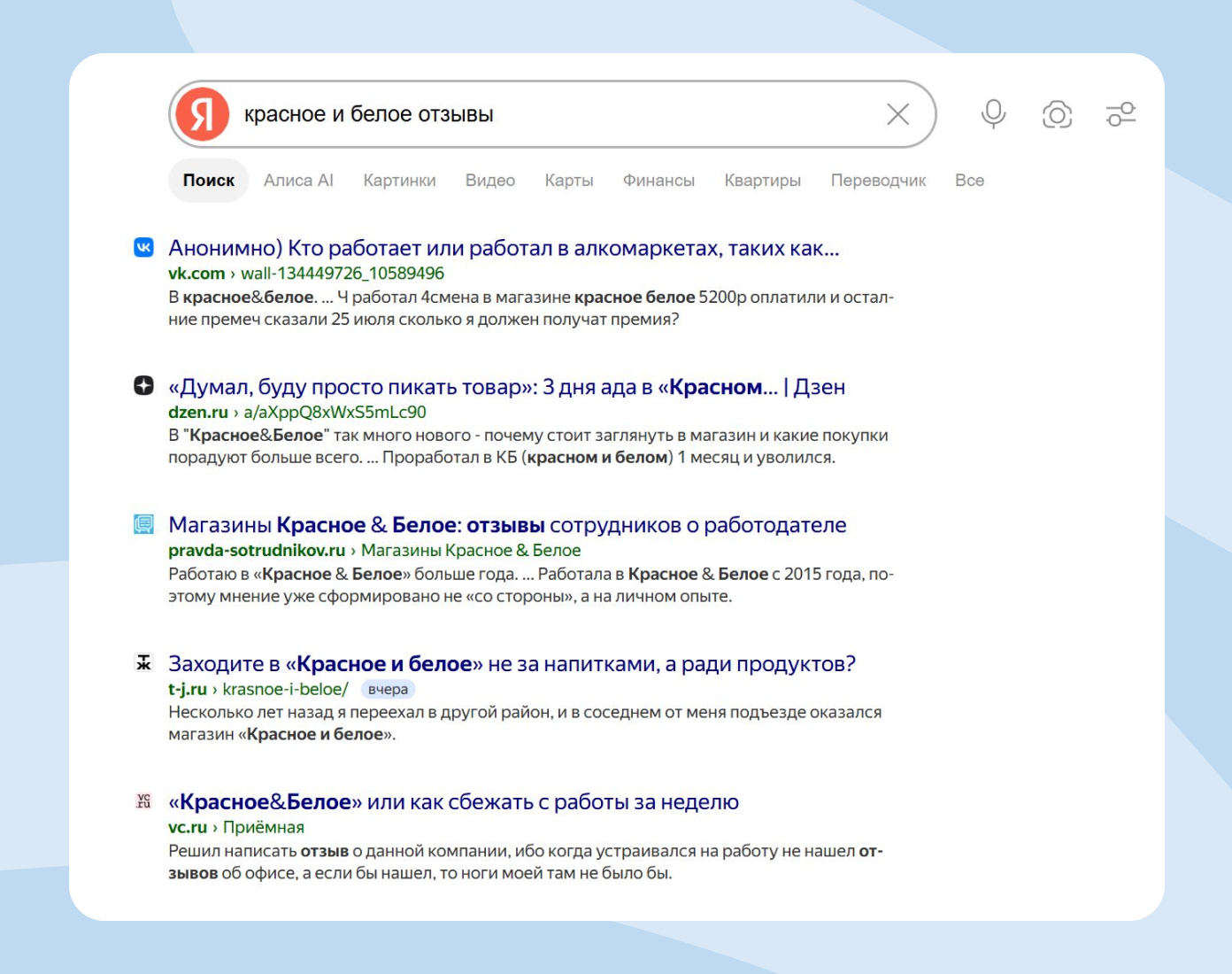This screenshot has height=974, width=1232.
Task: Open image search via camera icon
Action: 1057,114
